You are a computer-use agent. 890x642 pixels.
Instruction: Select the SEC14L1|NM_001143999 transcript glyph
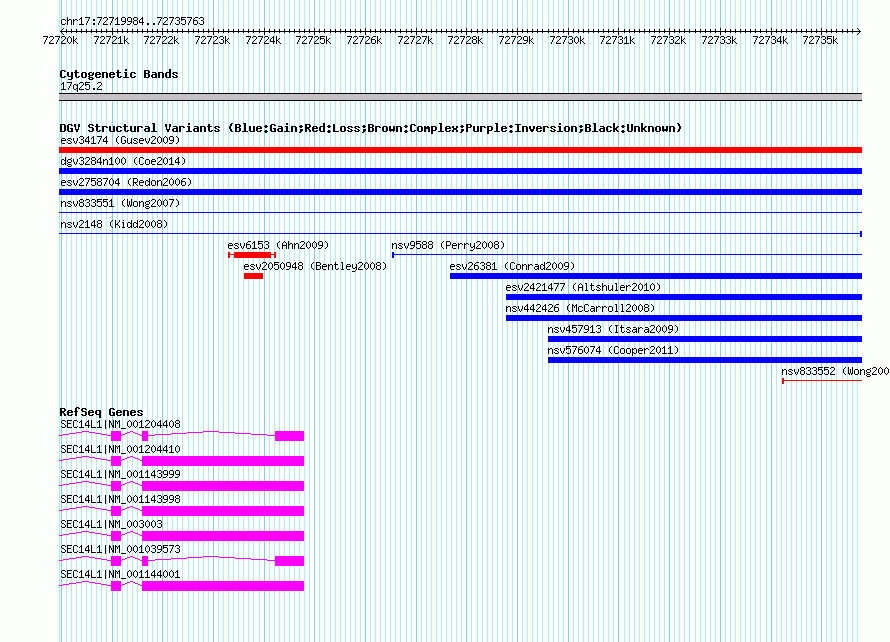coord(182,486)
